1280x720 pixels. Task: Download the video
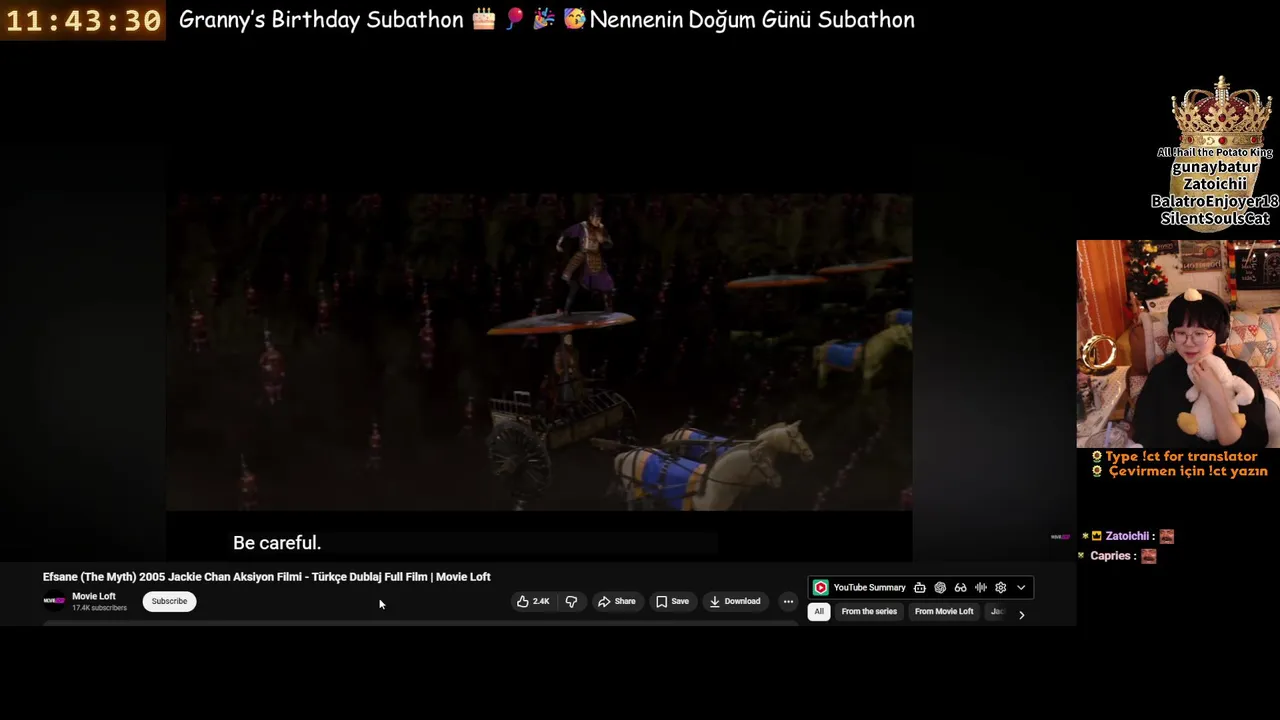point(735,601)
